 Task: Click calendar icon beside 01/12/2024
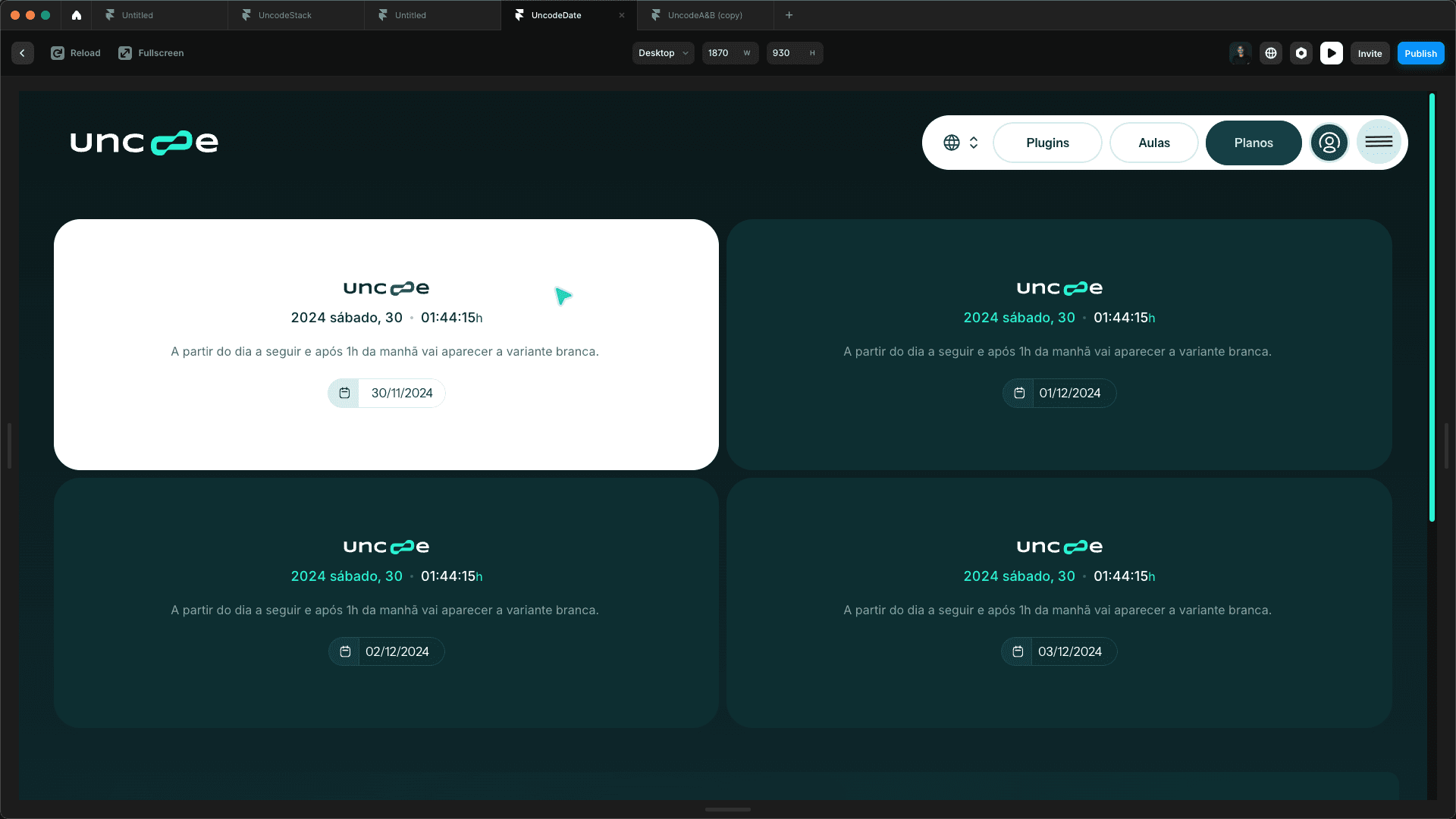click(x=1019, y=393)
